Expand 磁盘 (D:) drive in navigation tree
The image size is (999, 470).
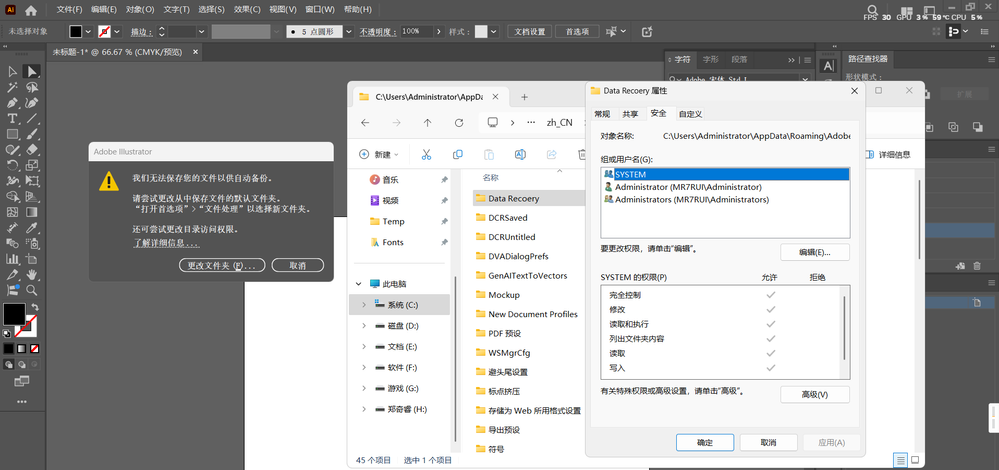pyautogui.click(x=364, y=326)
